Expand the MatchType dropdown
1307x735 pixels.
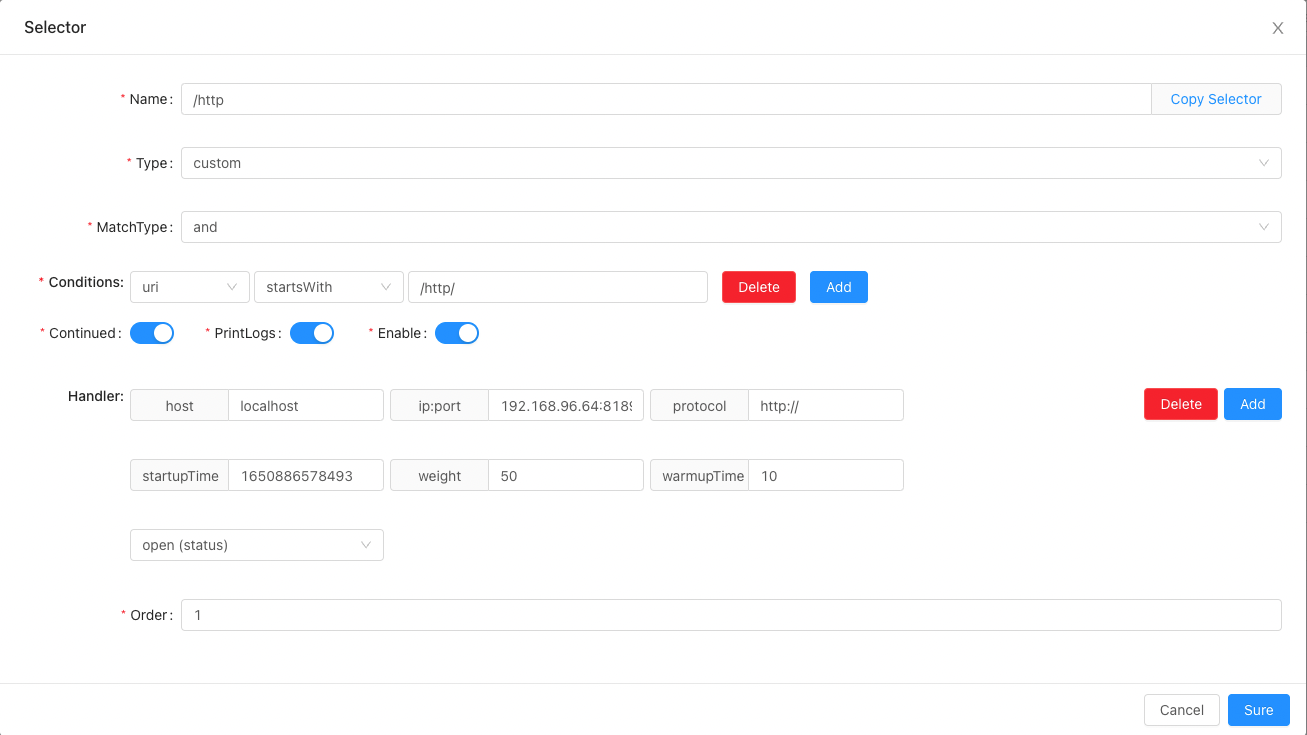point(730,227)
